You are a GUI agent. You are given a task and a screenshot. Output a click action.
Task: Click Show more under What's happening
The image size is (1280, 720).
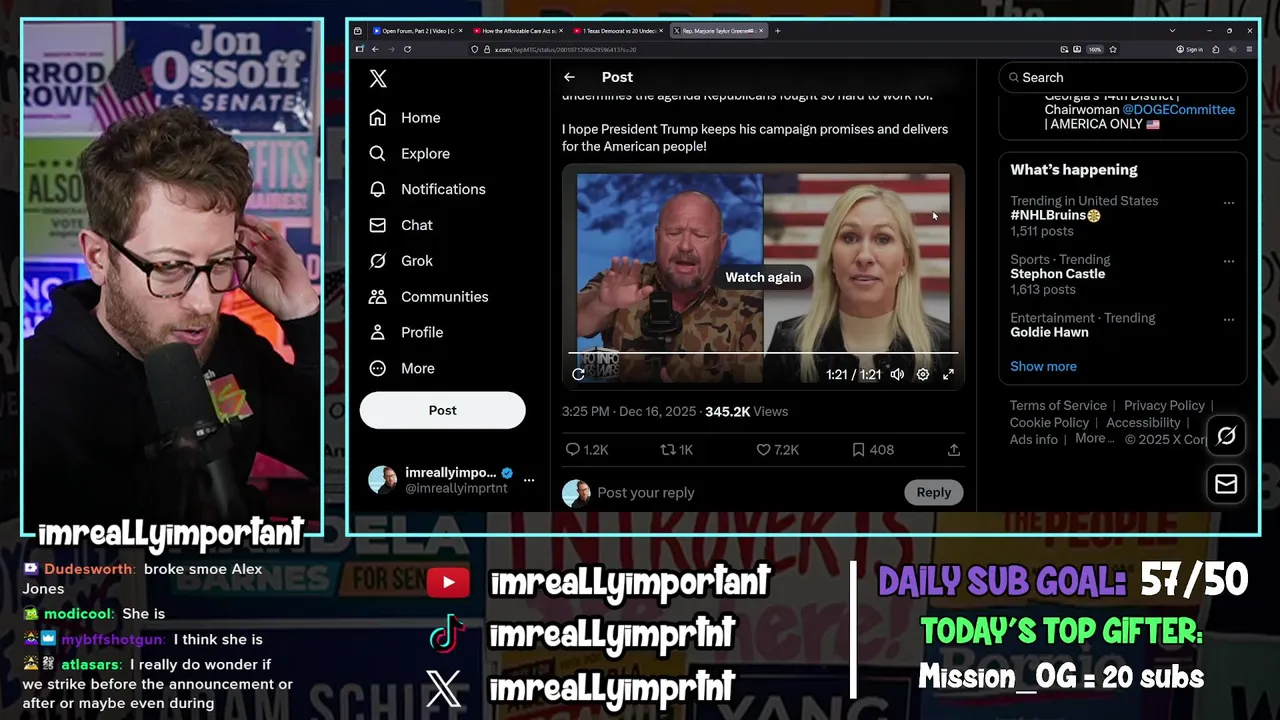tap(1043, 366)
